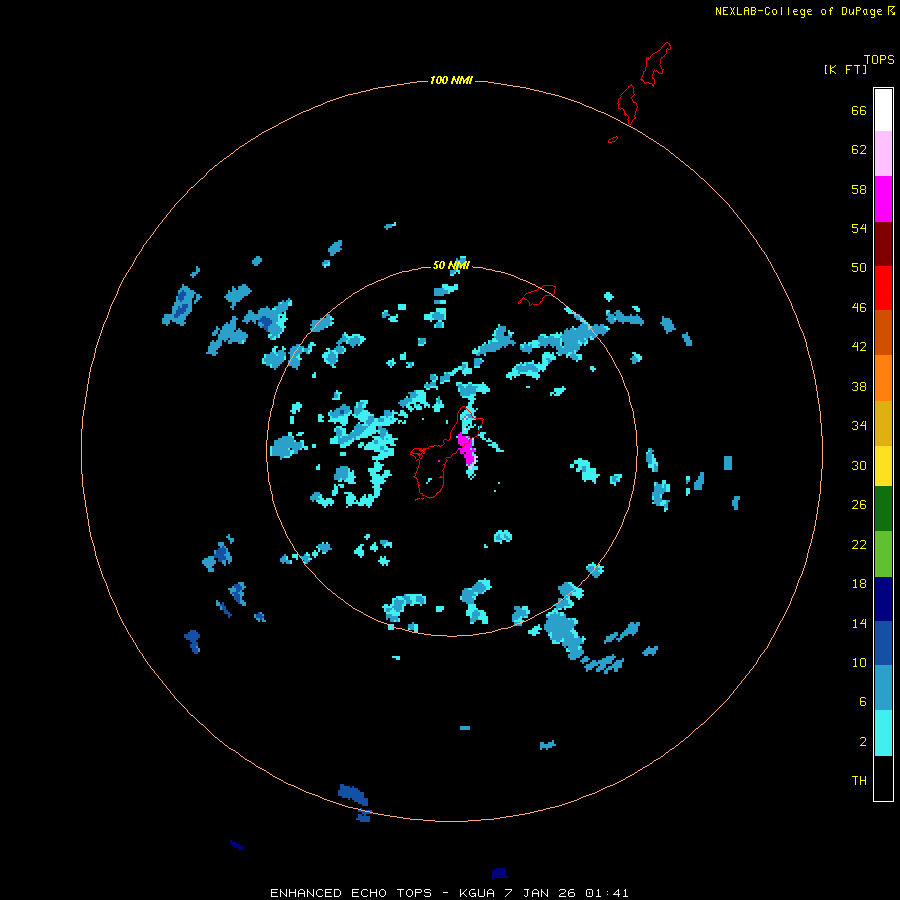
Task: Click the 100 NMI range ring label
Action: pos(451,80)
